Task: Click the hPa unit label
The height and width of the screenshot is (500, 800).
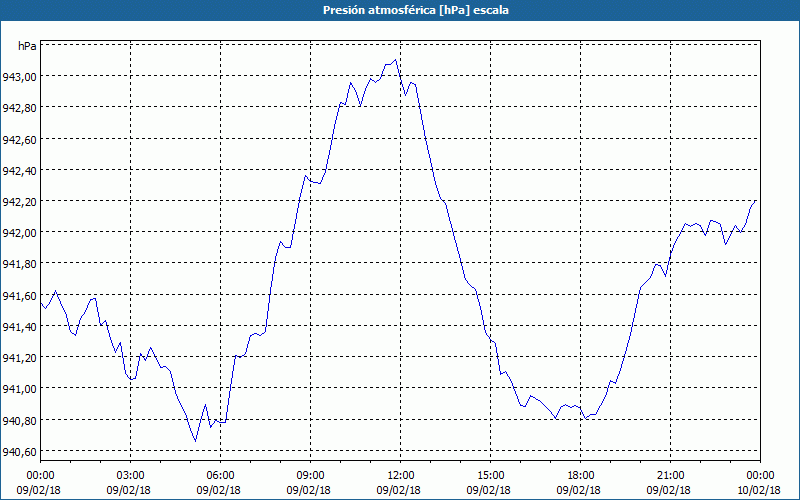Action: (x=27, y=46)
